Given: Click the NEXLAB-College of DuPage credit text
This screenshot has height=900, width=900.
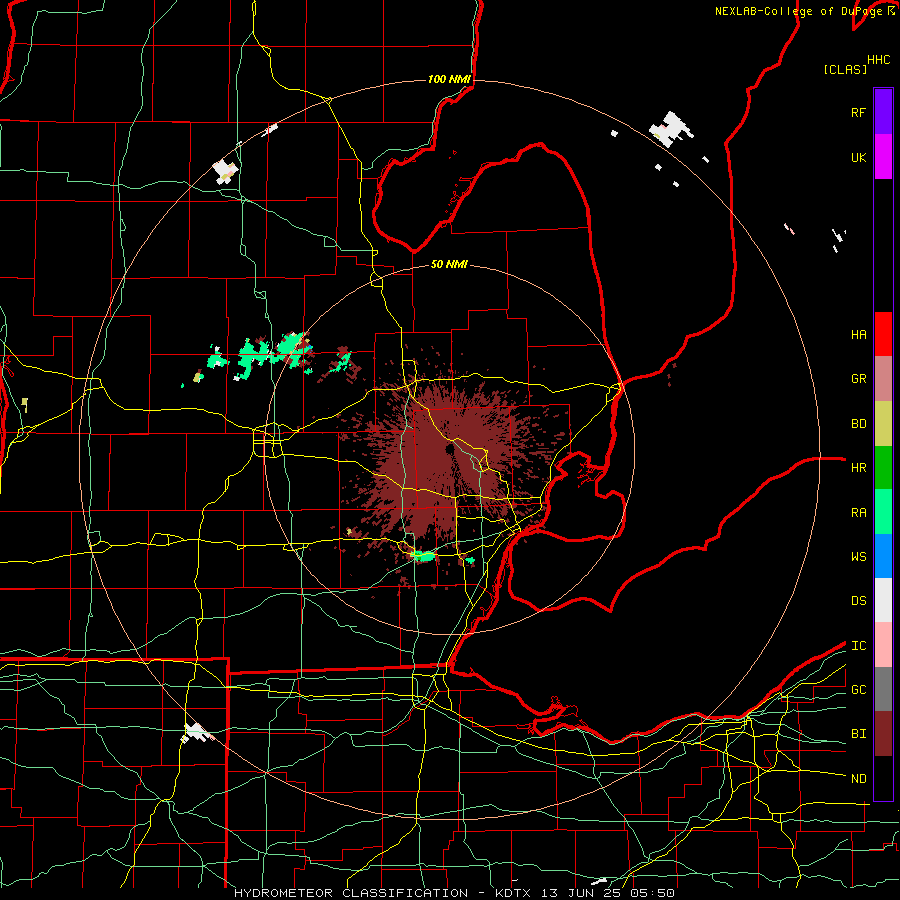Looking at the screenshot, I should (798, 11).
